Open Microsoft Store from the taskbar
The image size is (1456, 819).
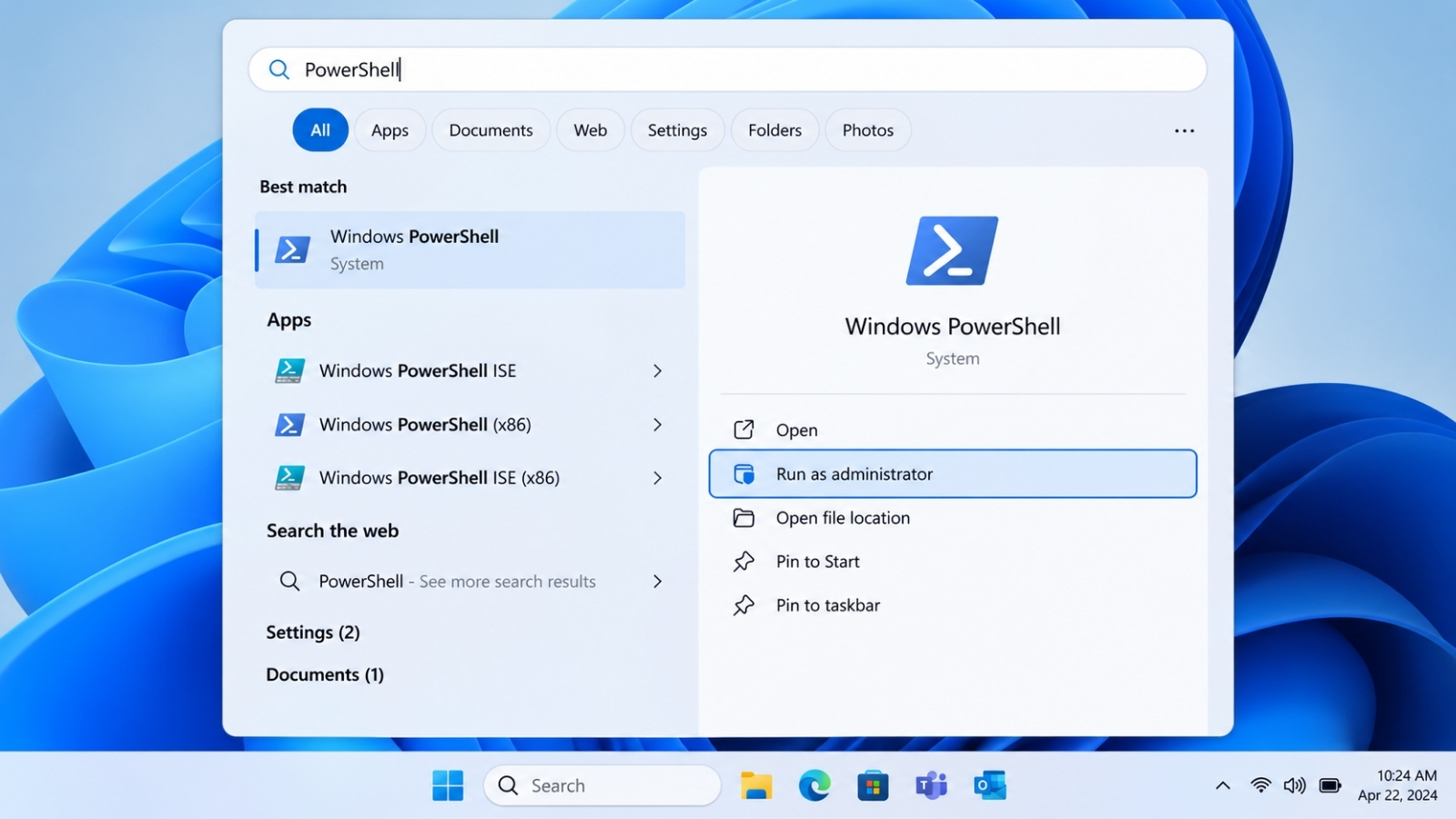[873, 785]
